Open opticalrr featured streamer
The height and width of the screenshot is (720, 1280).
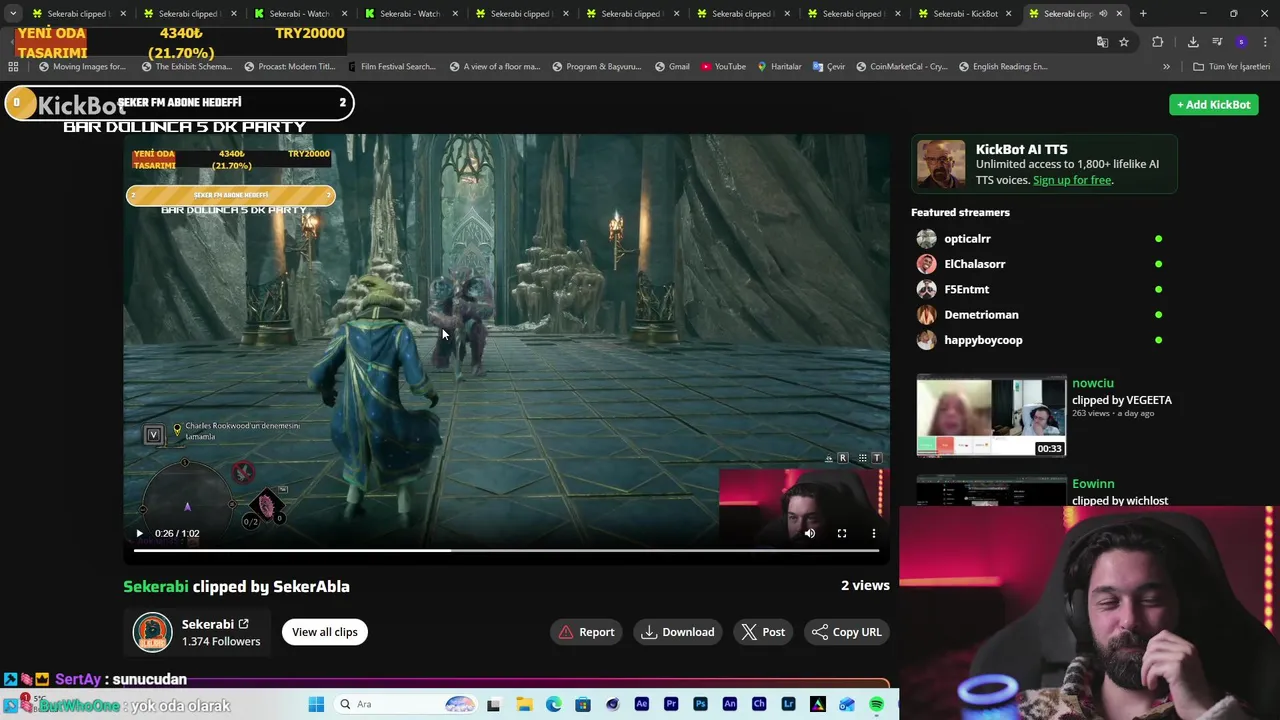pos(967,239)
